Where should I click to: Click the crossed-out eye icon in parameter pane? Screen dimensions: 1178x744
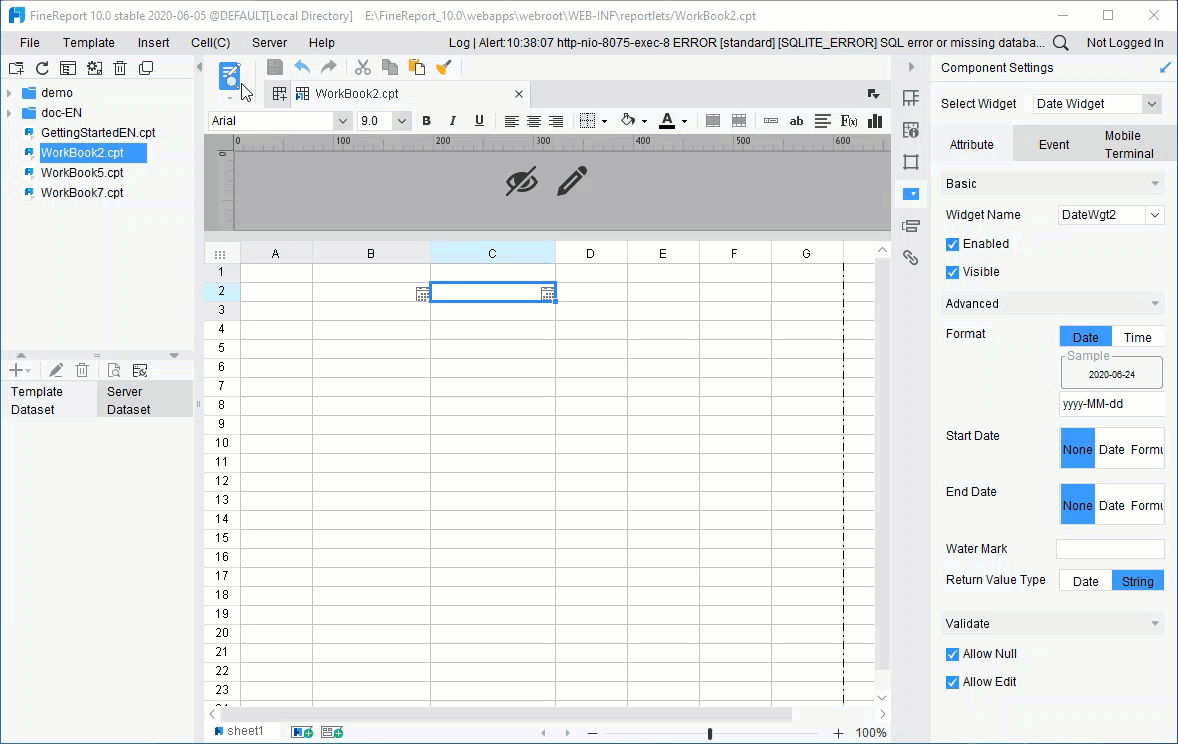coord(521,182)
